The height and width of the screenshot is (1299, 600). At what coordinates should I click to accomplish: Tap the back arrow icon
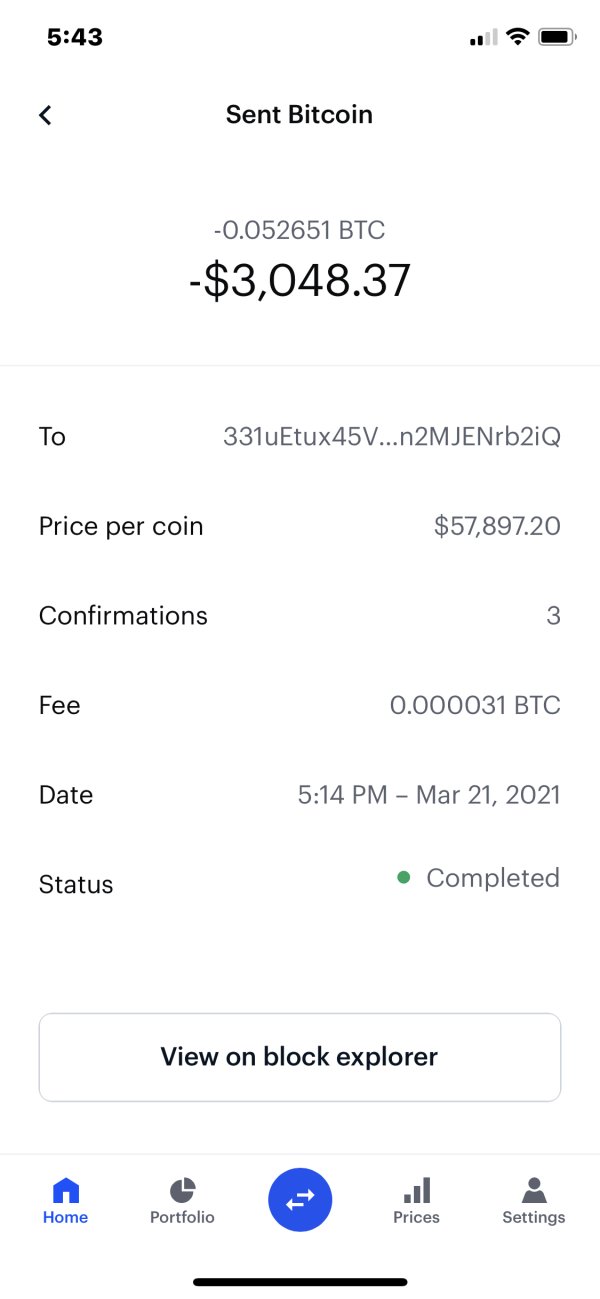[45, 115]
